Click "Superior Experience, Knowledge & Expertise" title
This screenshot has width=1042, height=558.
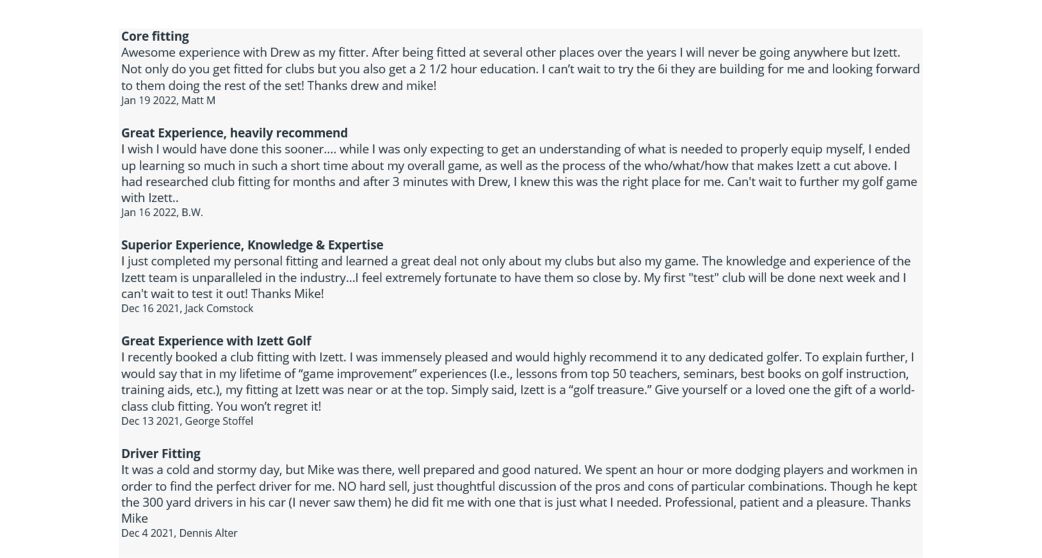[x=252, y=245]
